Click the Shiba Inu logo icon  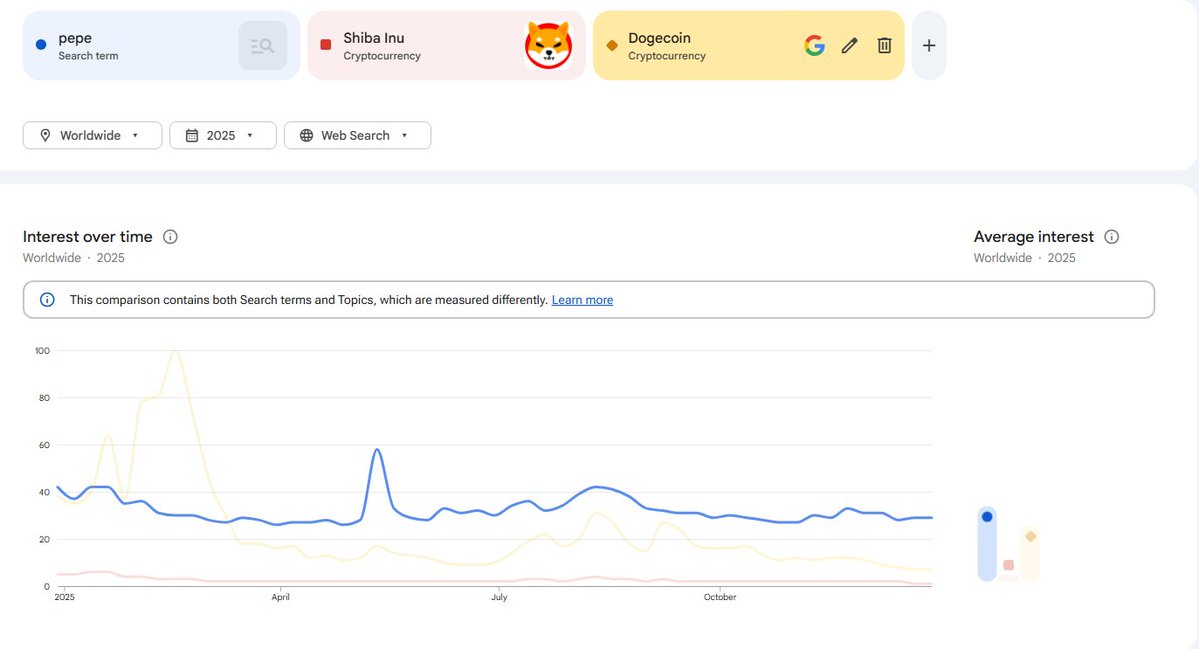548,45
